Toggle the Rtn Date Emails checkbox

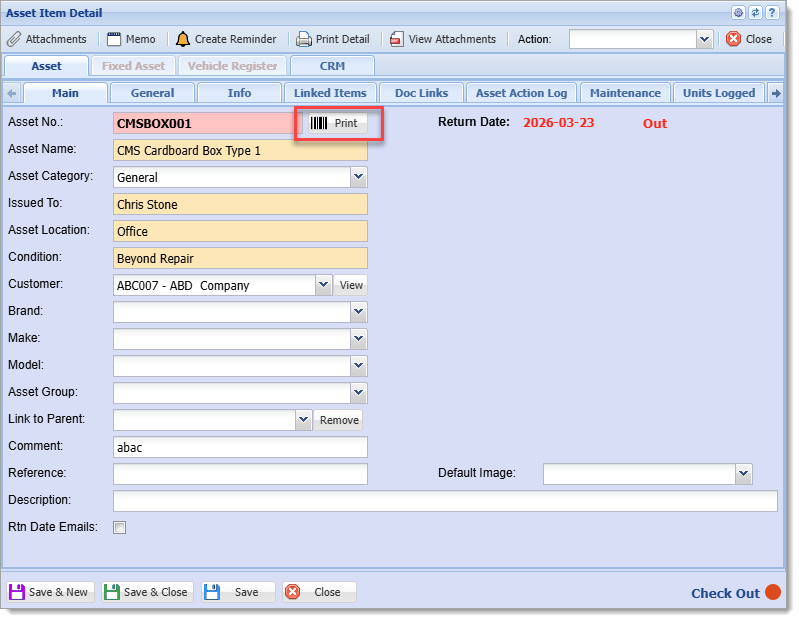click(120, 527)
